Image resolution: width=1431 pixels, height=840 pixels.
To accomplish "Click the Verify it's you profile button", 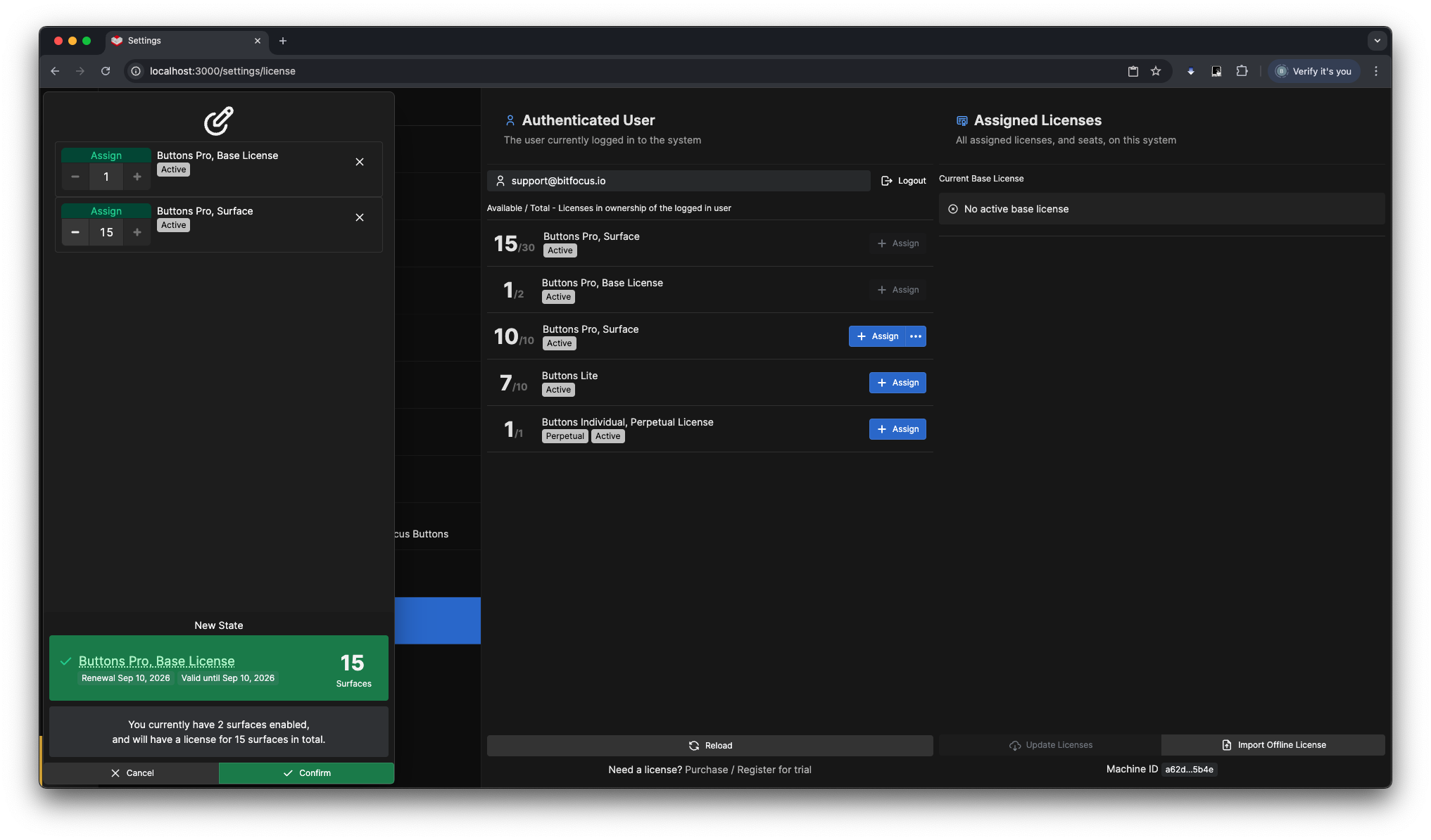I will (x=1313, y=71).
